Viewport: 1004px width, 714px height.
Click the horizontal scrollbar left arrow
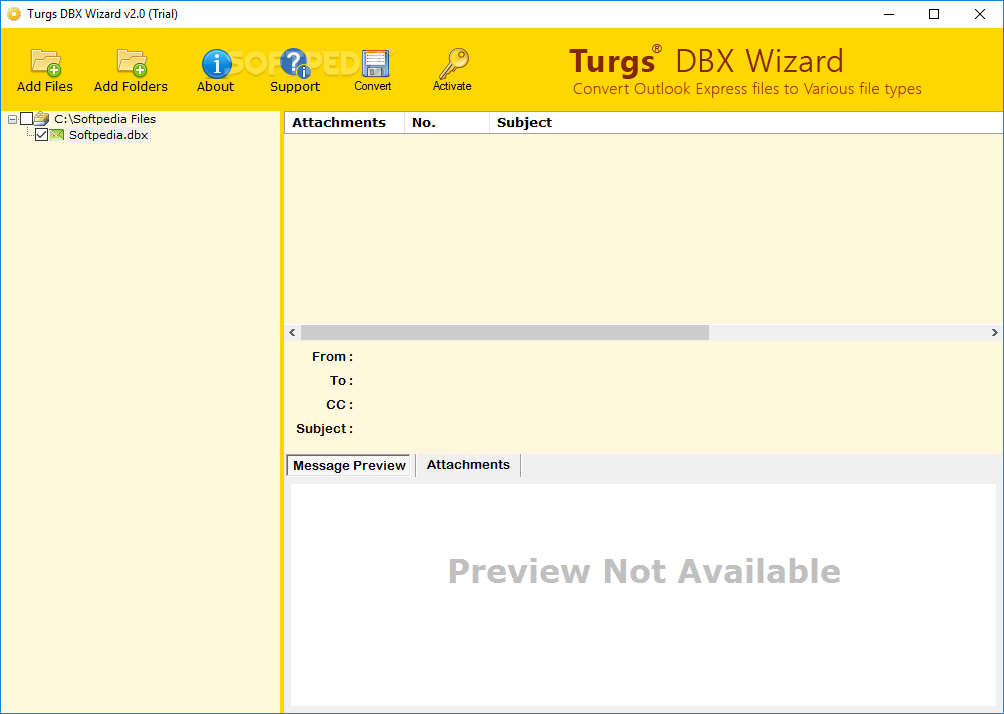(293, 332)
